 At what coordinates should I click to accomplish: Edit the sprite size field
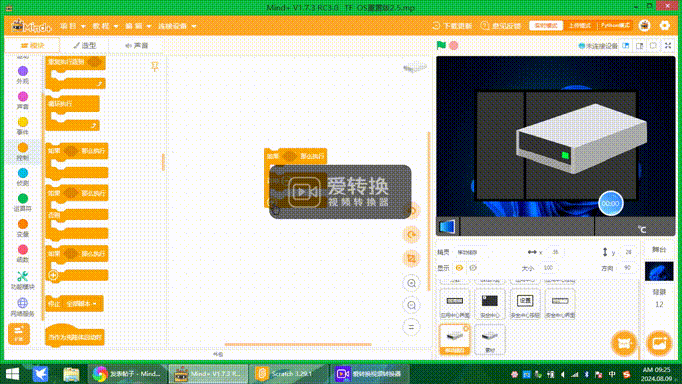[x=548, y=268]
